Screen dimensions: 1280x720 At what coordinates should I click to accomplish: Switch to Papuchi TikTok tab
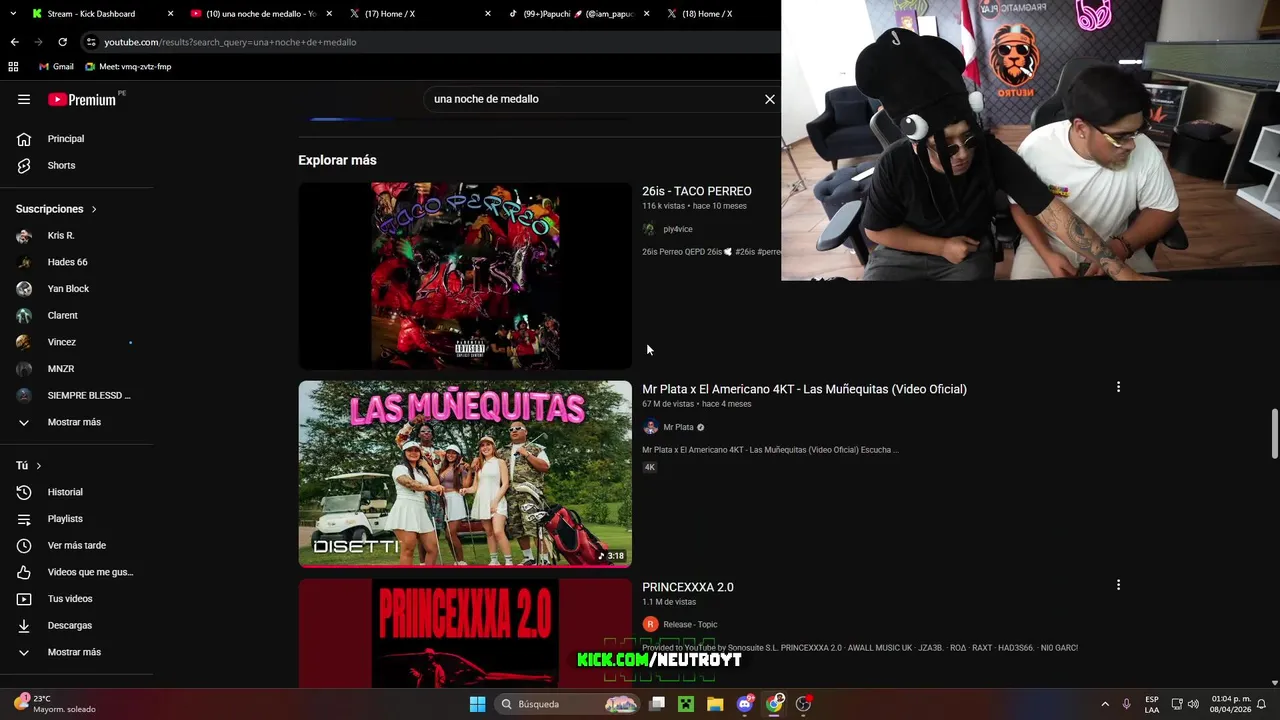(580, 14)
